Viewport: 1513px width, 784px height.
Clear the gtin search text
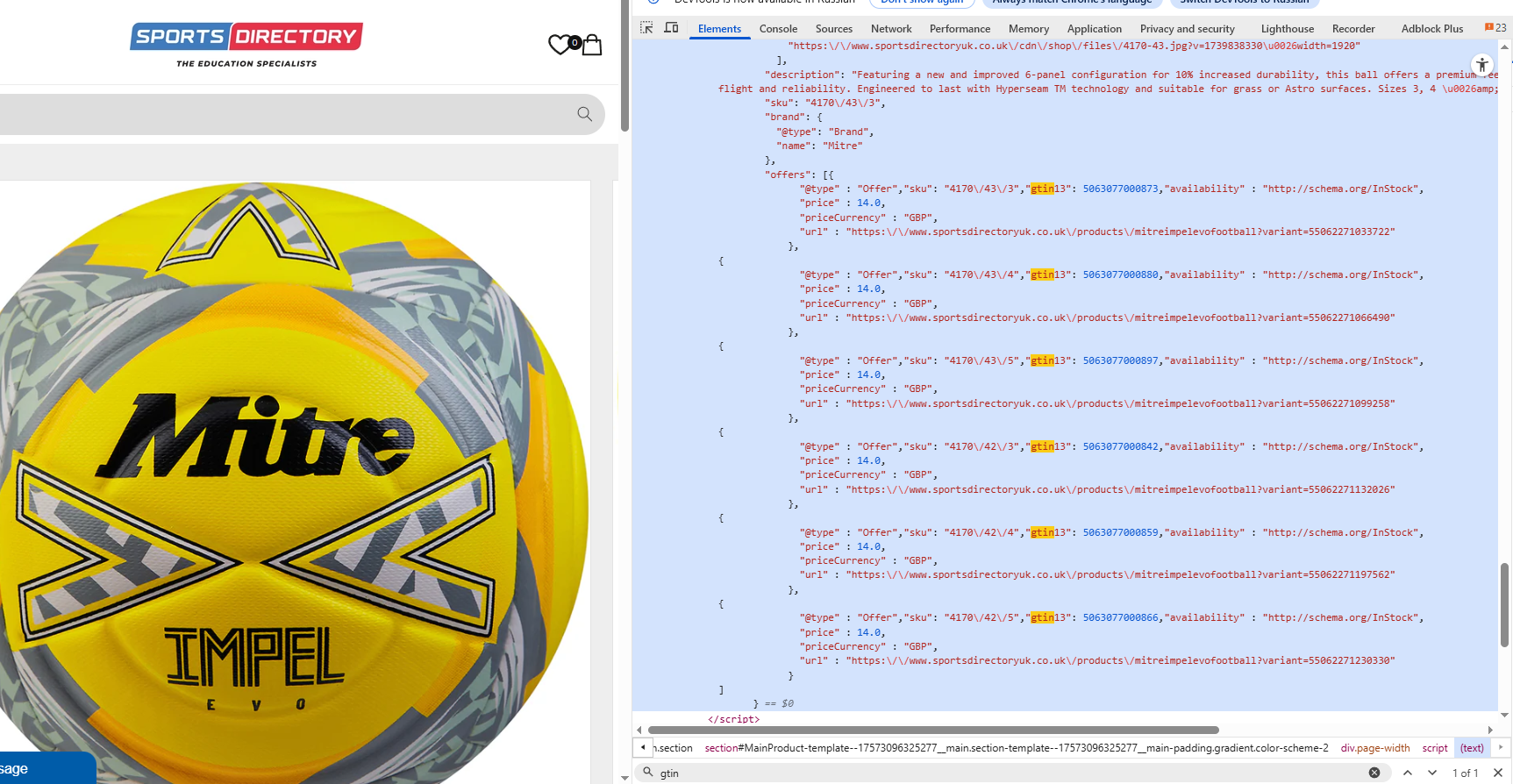tap(1374, 773)
